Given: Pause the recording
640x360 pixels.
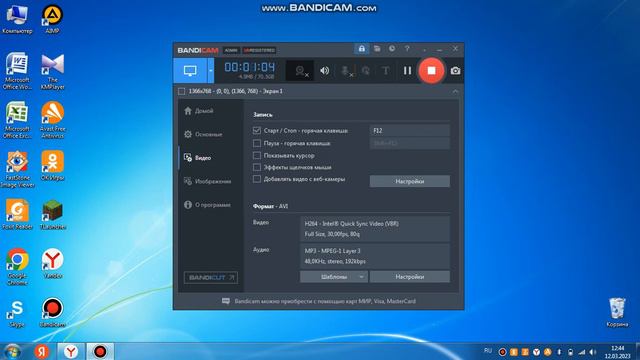Looking at the screenshot, I should point(407,71).
